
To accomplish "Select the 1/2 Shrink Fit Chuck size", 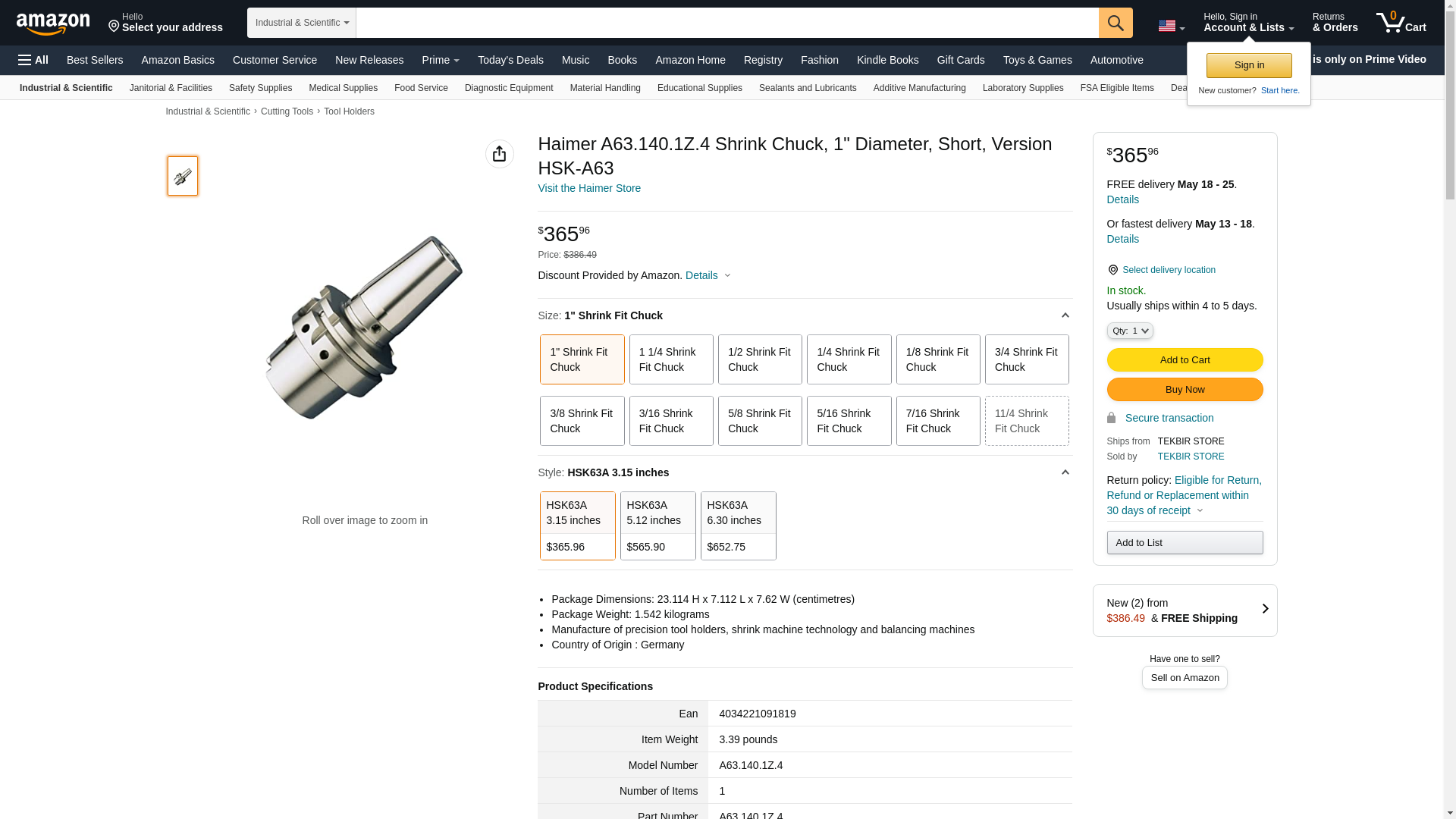I will [759, 359].
